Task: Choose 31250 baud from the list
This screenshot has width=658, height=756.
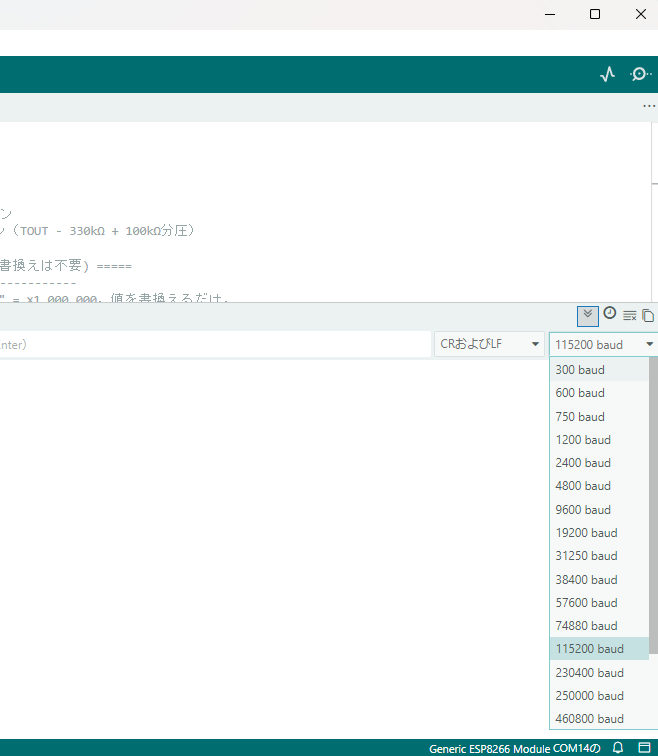Action: [599, 556]
